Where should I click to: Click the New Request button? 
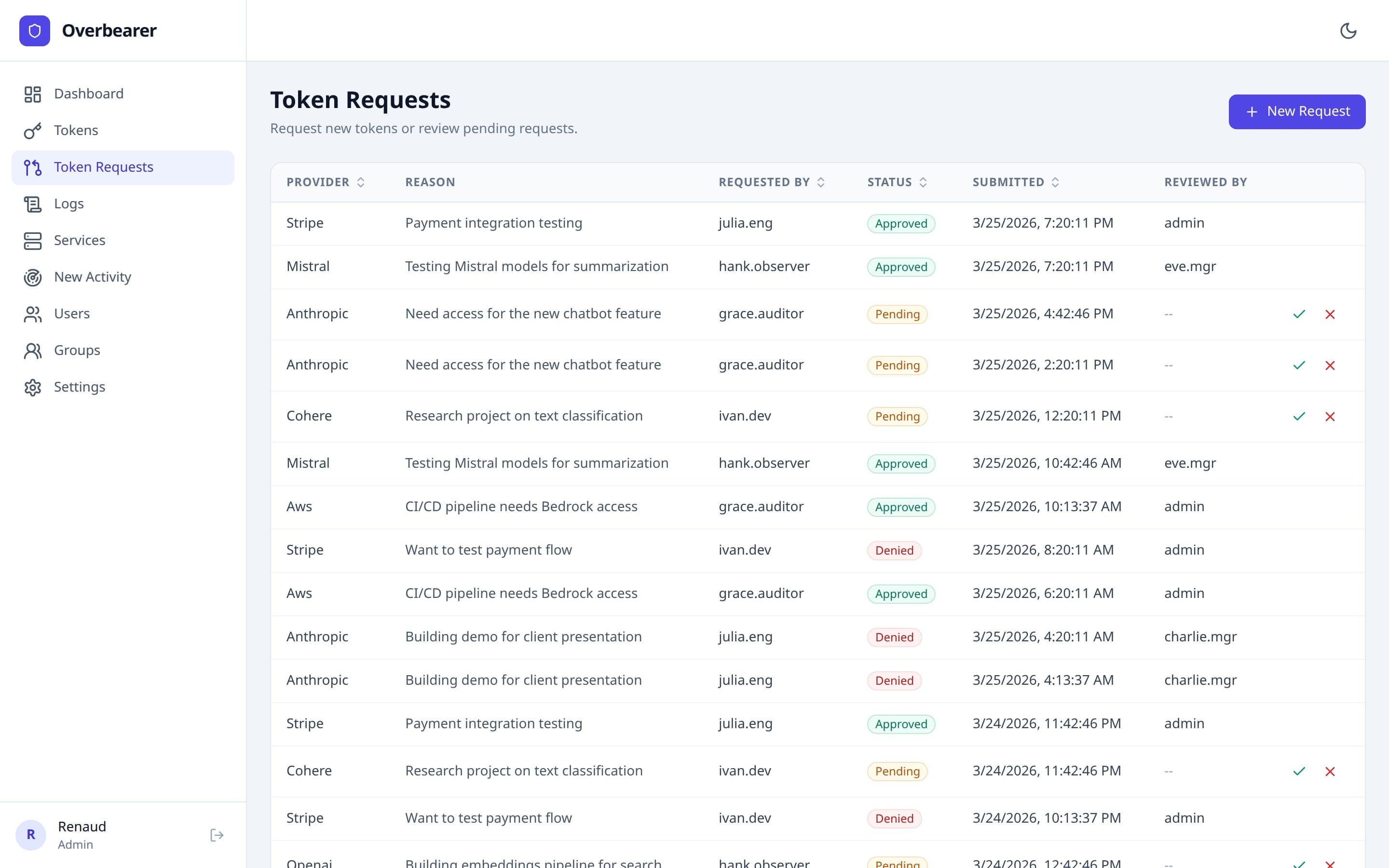1296,111
